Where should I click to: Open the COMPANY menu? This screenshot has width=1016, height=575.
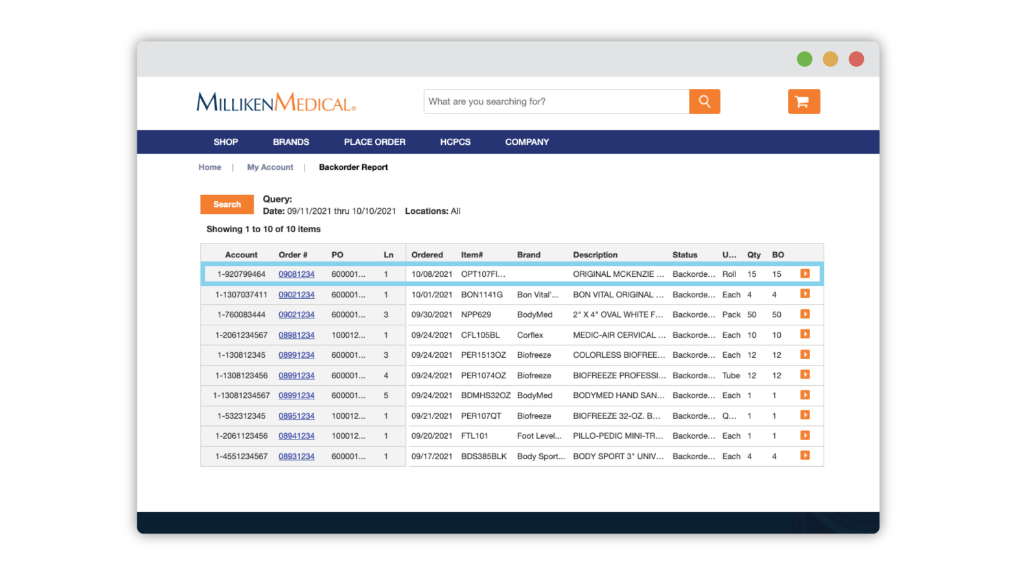[527, 142]
